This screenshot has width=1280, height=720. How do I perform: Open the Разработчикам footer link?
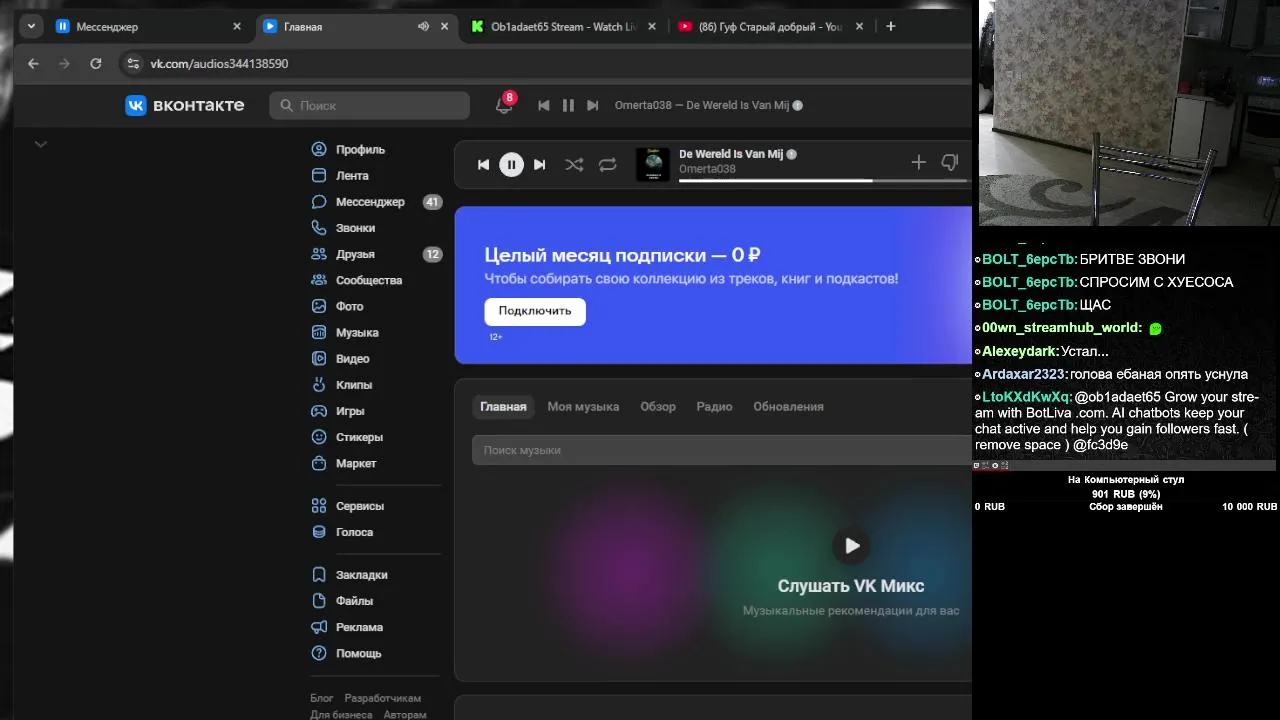click(x=383, y=698)
